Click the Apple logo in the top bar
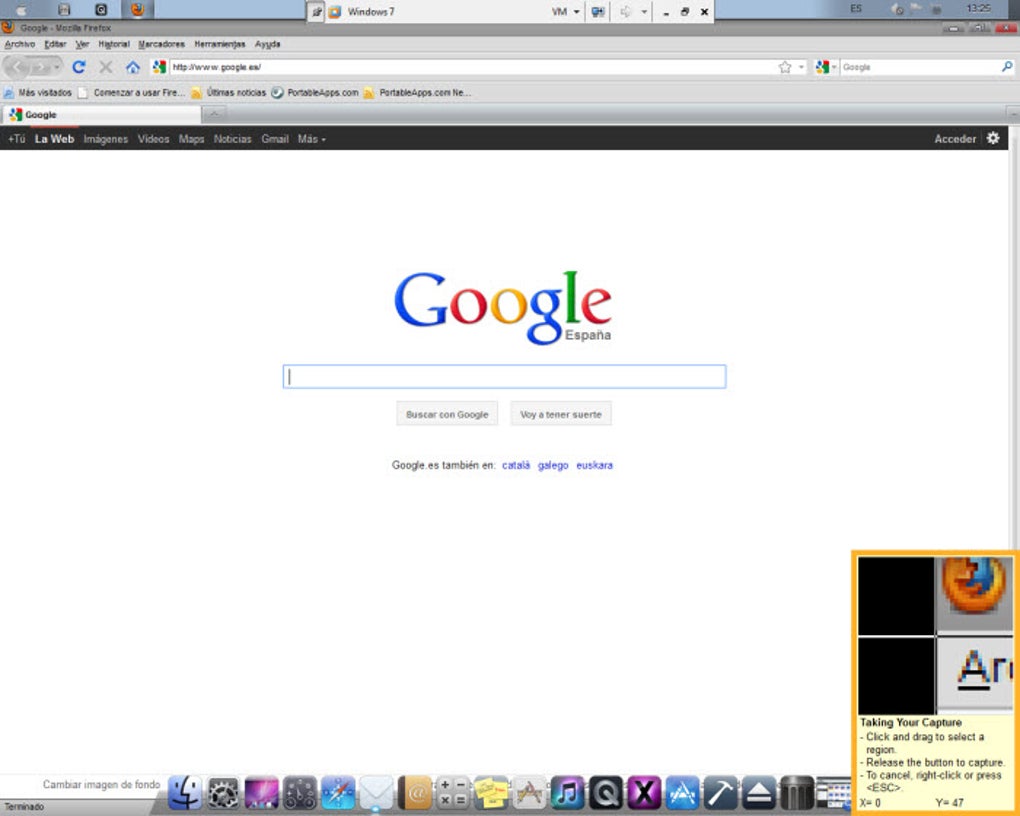 click(22, 9)
